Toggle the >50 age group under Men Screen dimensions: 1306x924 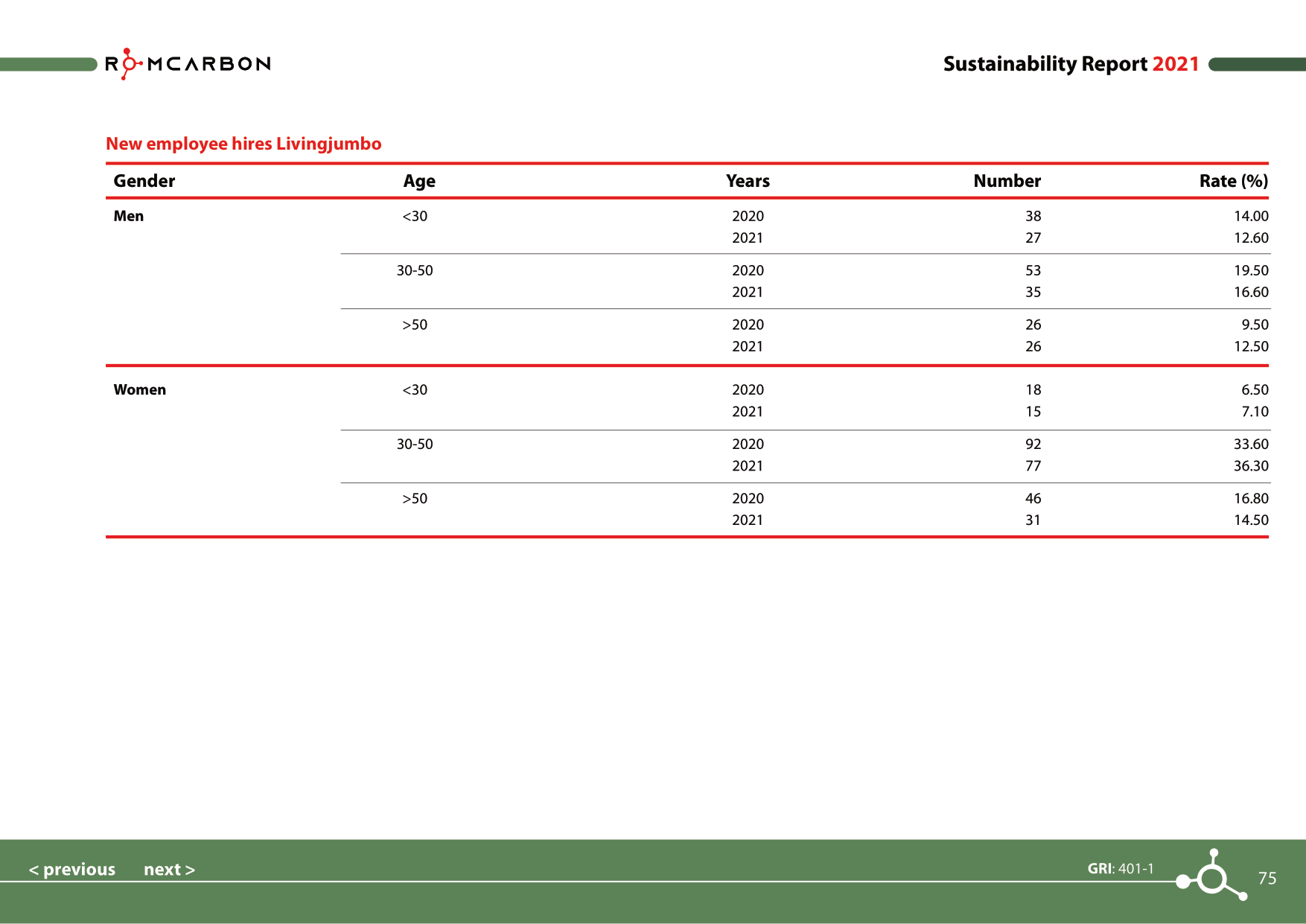(x=415, y=325)
